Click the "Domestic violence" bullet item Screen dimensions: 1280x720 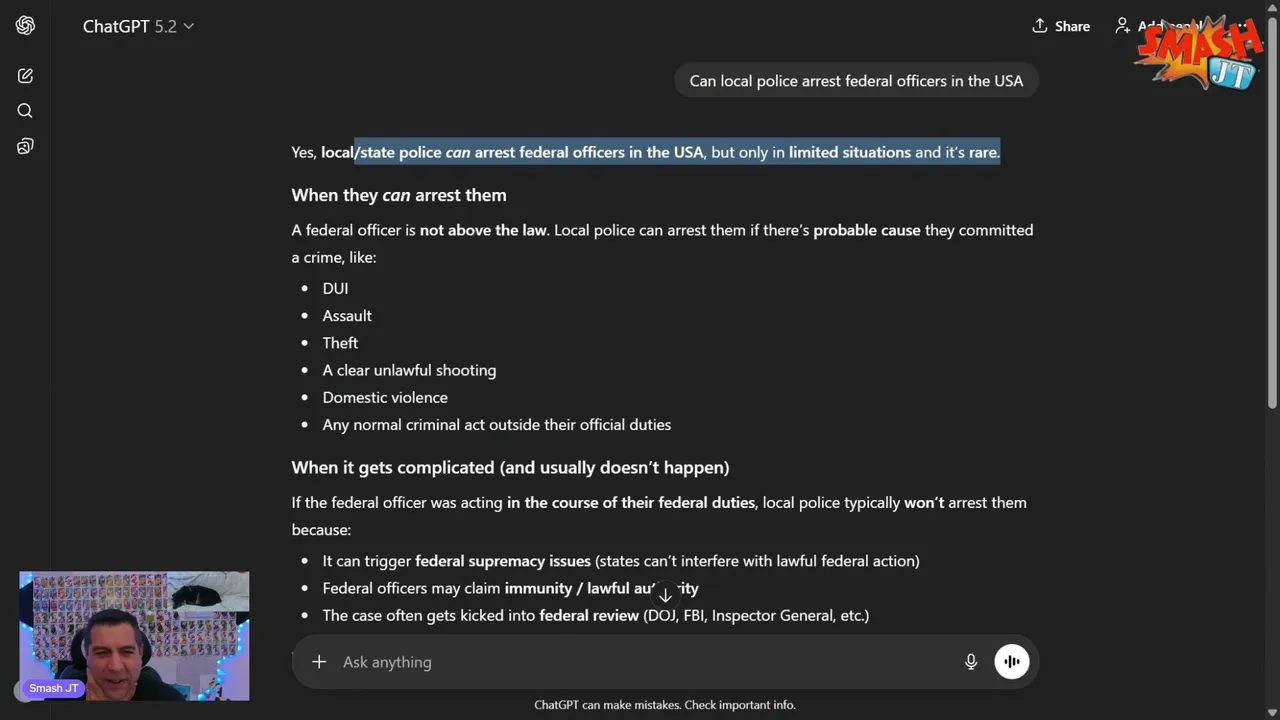(385, 397)
